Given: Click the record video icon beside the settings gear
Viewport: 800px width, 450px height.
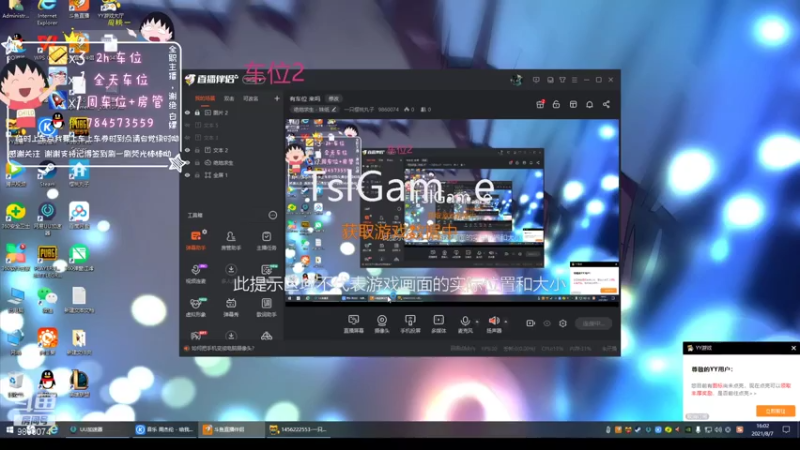Looking at the screenshot, I should point(531,323).
